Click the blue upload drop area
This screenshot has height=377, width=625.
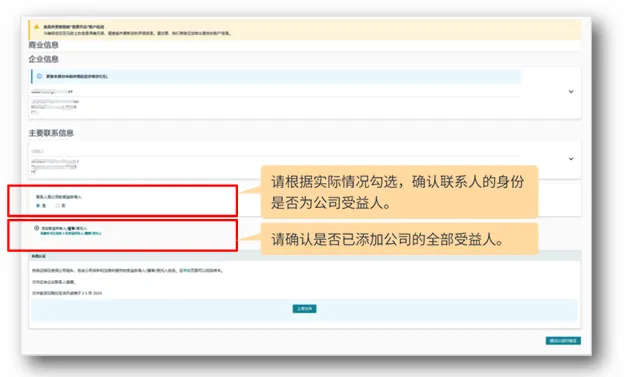coord(305,310)
